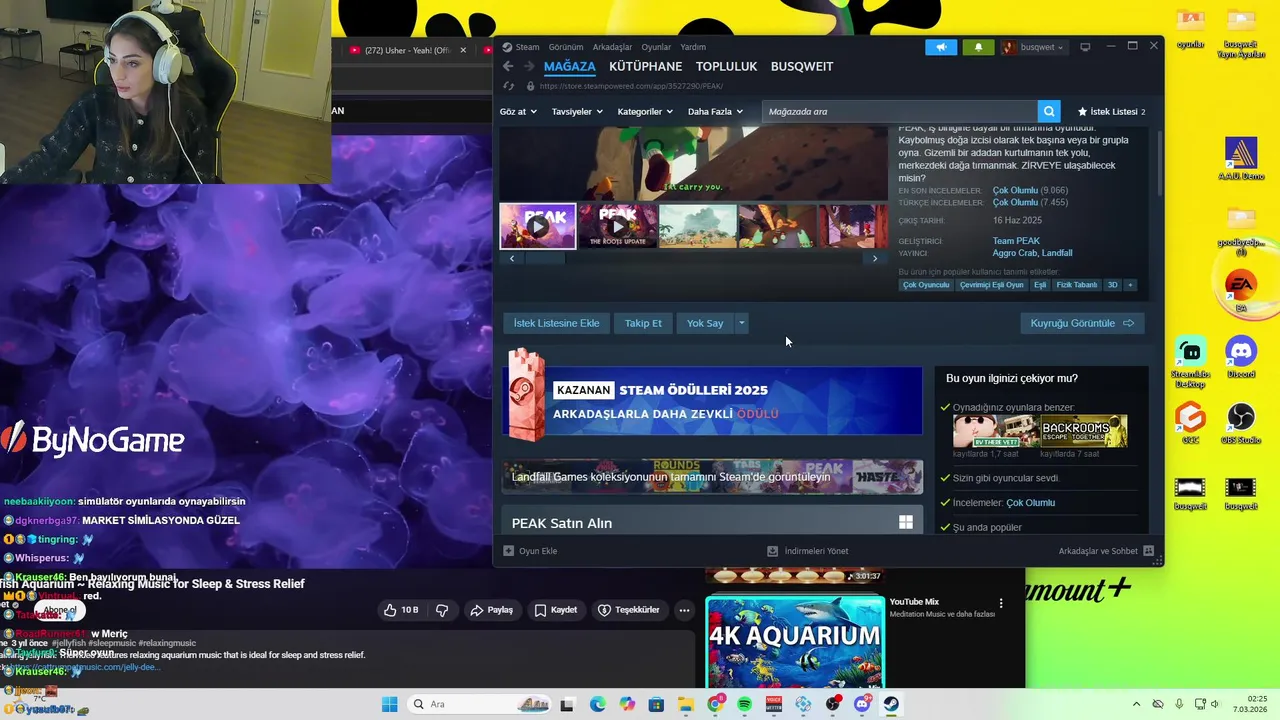Viewport: 1280px width, 720px height.
Task: Click the Mağazada ara search field
Action: tap(900, 111)
